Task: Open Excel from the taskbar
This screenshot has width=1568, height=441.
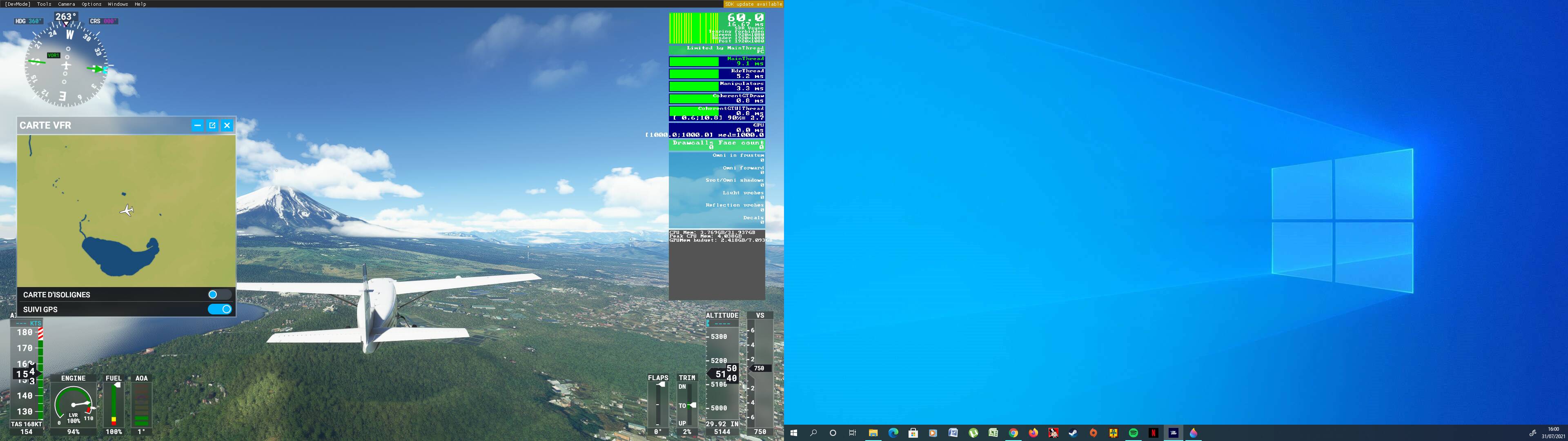Action: pyautogui.click(x=993, y=433)
